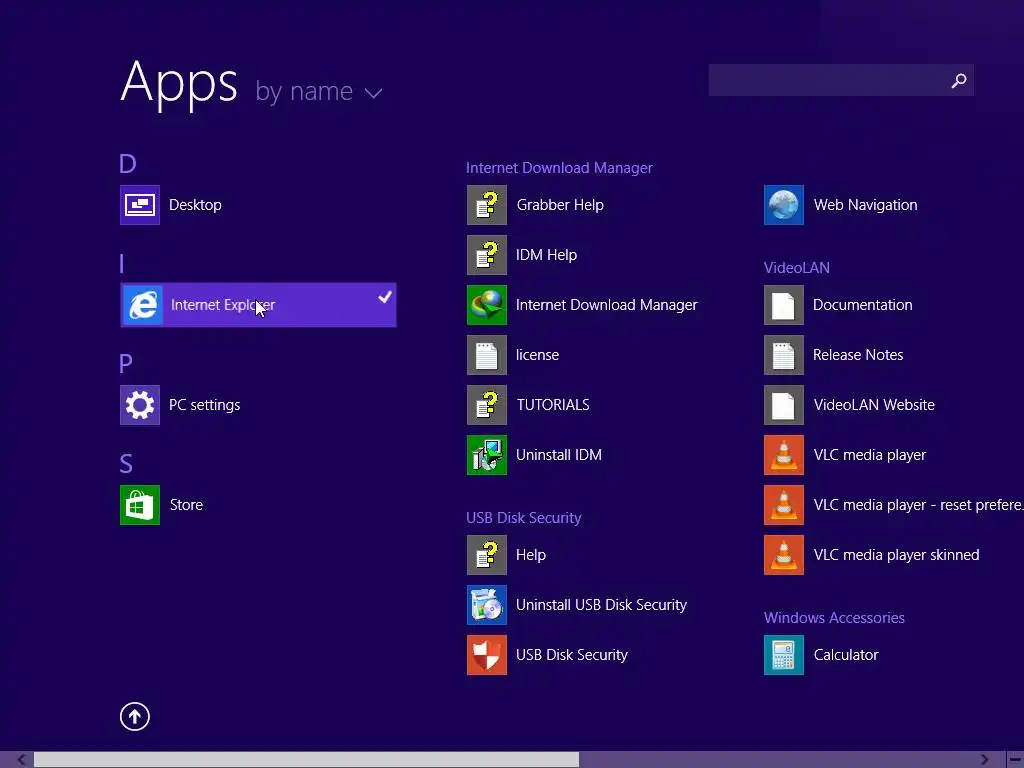Open Release Notes icon
The width and height of the screenshot is (1024, 768).
pos(784,355)
